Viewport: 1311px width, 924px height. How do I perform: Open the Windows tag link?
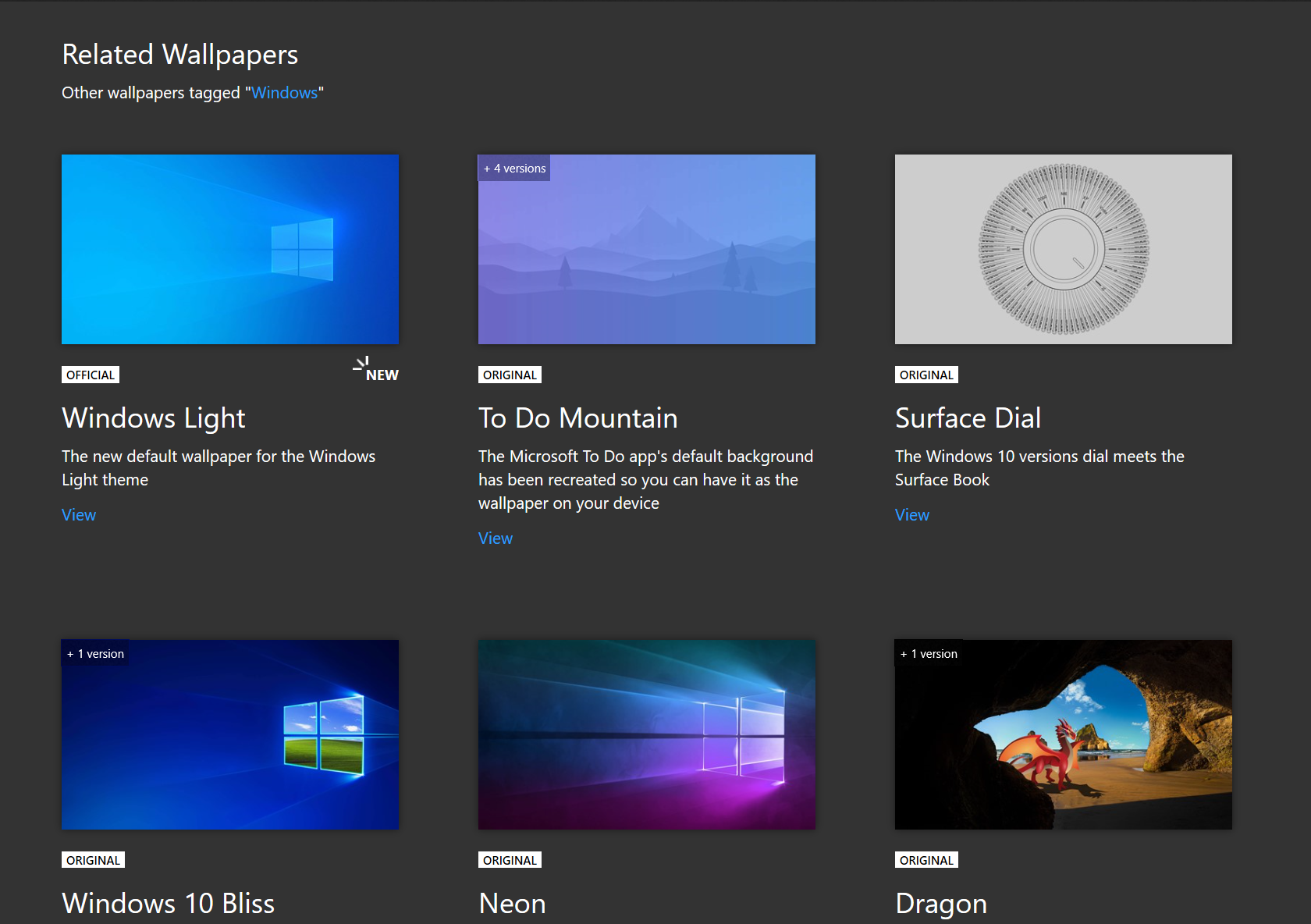click(x=284, y=93)
